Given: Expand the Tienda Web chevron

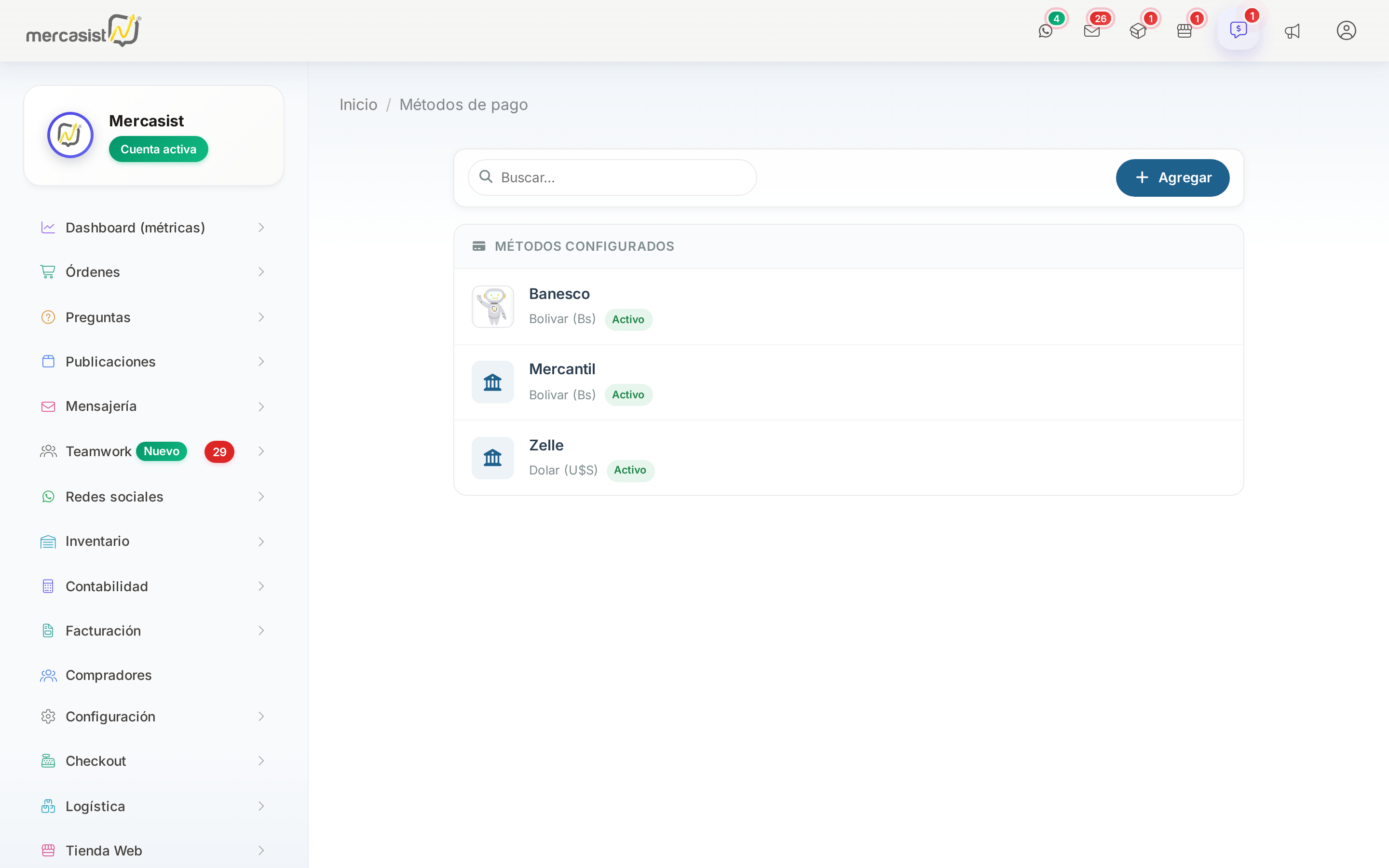Looking at the screenshot, I should click(261, 851).
